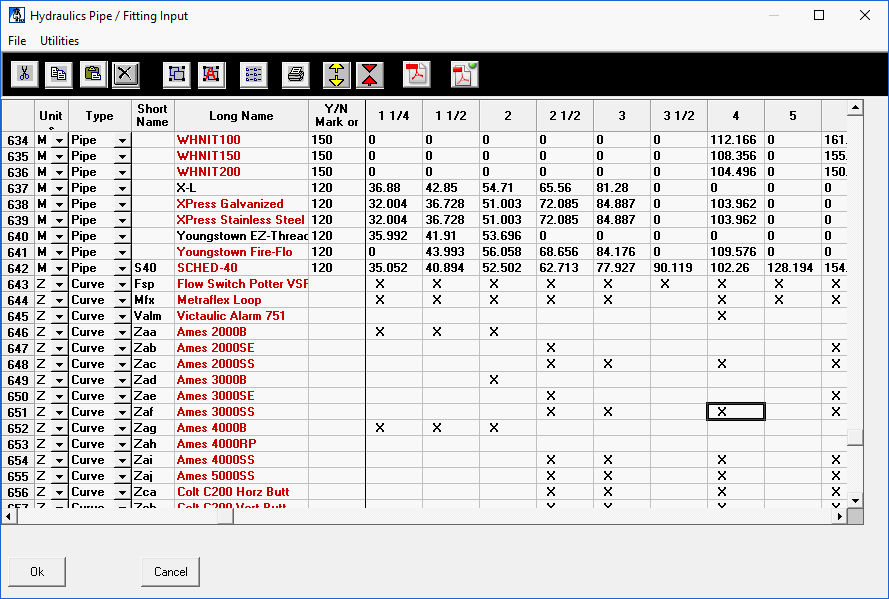Select the Short Name column header
The height and width of the screenshot is (599, 889).
[x=153, y=116]
